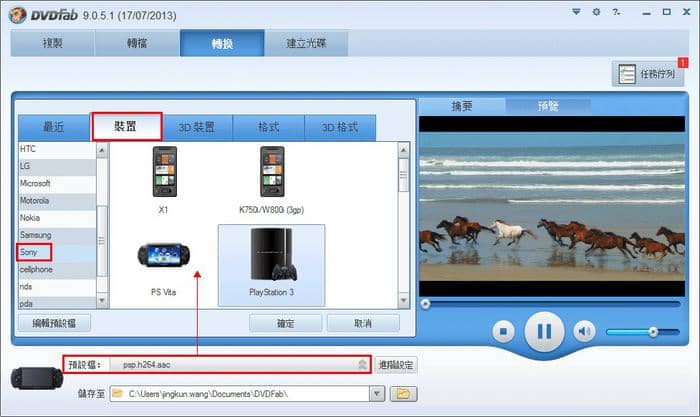The height and width of the screenshot is (417, 700).
Task: Switch to the 預覽 (Preview) tab
Action: pyautogui.click(x=548, y=106)
